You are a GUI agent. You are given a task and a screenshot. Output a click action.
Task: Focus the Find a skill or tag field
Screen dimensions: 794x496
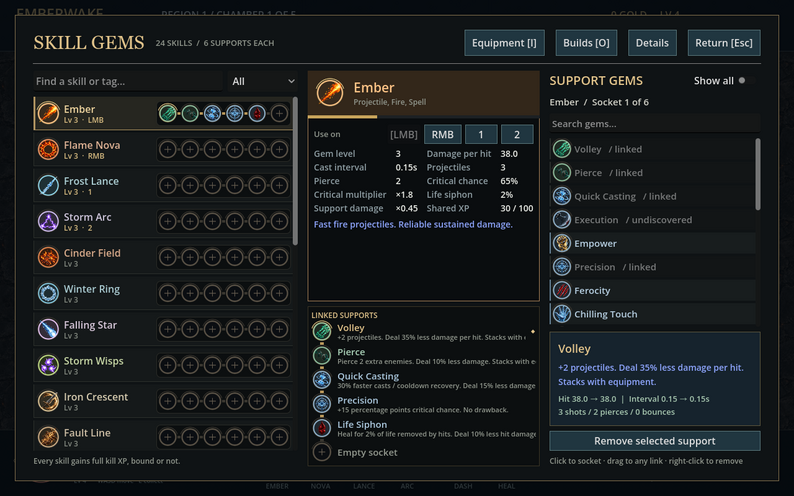point(128,81)
